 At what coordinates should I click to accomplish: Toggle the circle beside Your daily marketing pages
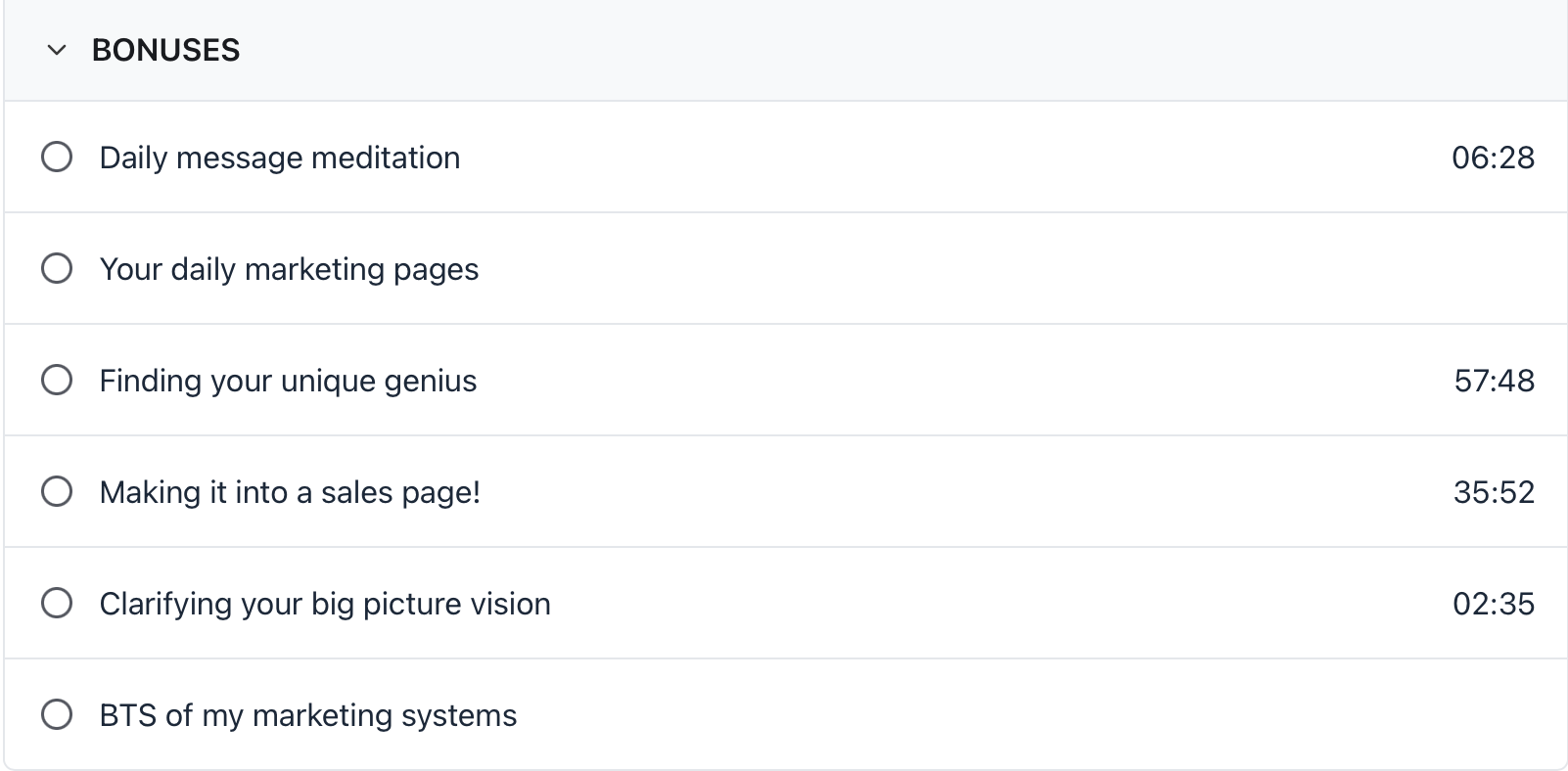(x=57, y=268)
